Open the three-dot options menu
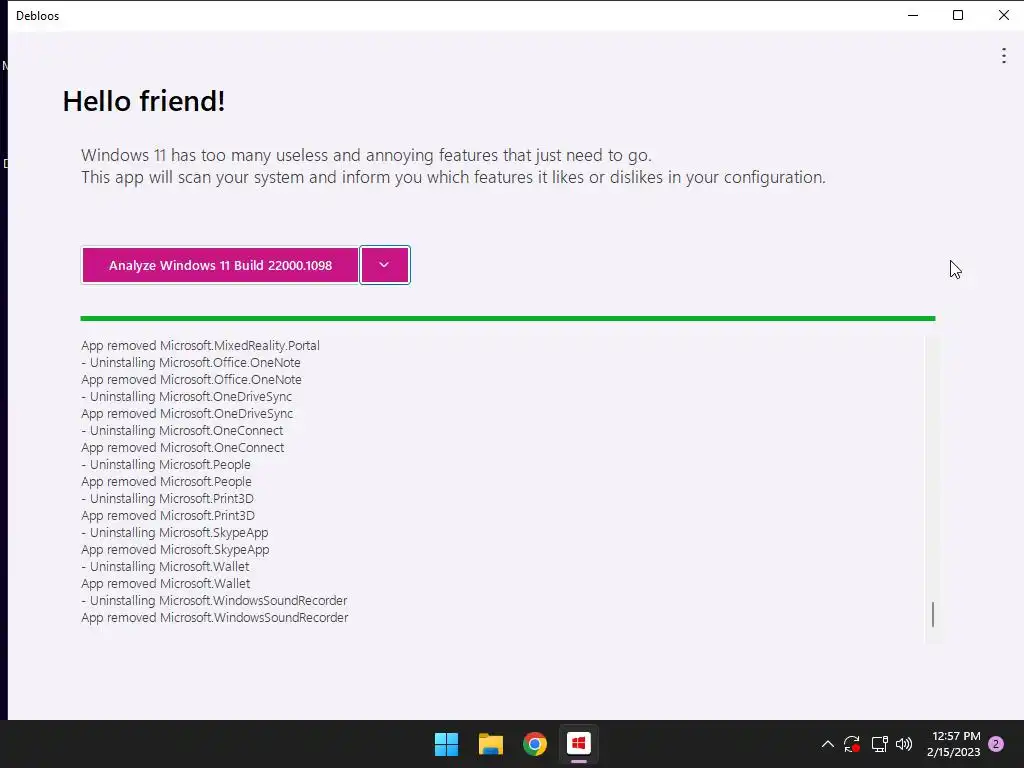This screenshot has width=1024, height=768. (1003, 56)
